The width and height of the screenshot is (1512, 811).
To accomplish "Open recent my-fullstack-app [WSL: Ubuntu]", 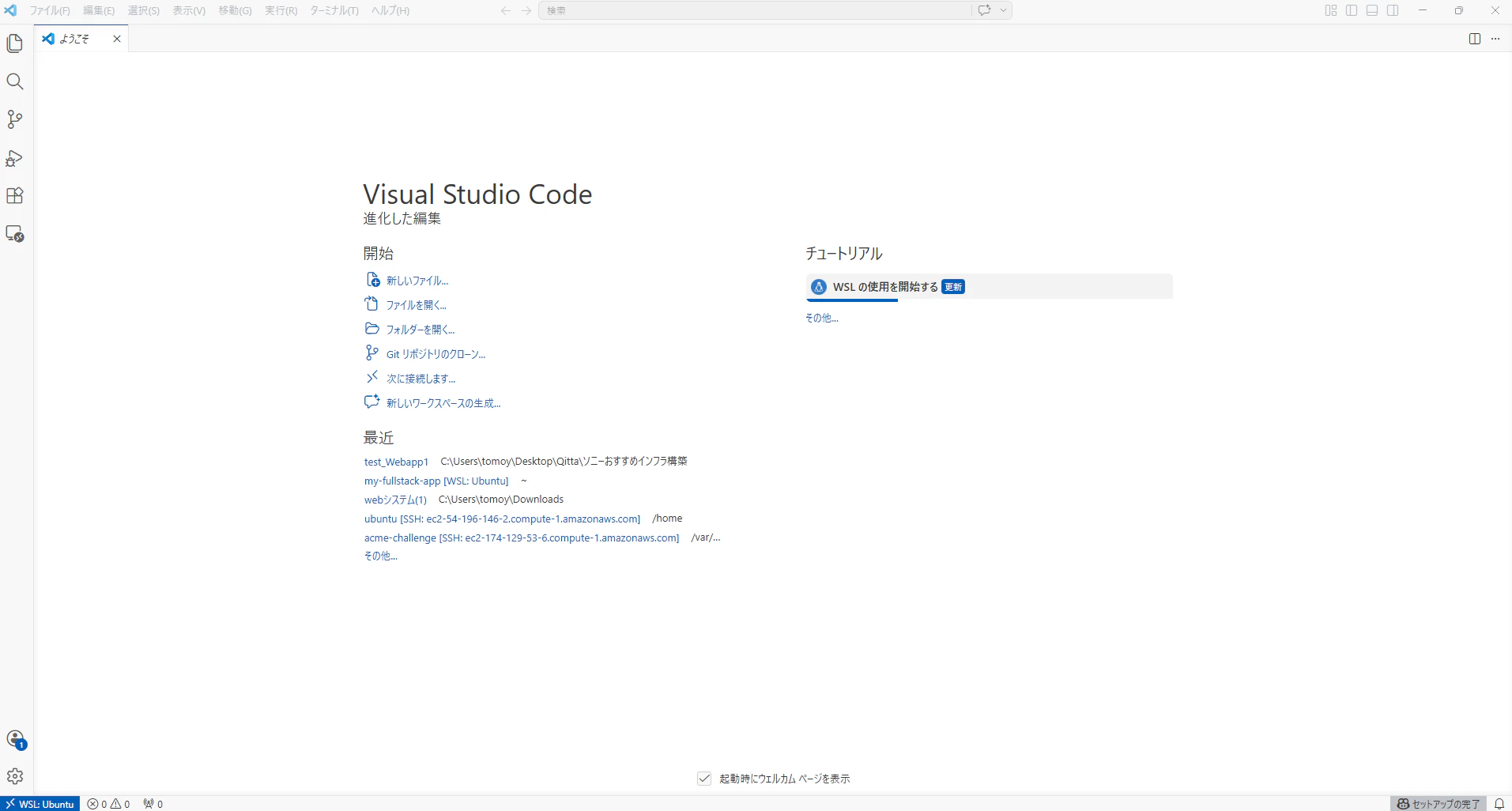I will coord(436,481).
